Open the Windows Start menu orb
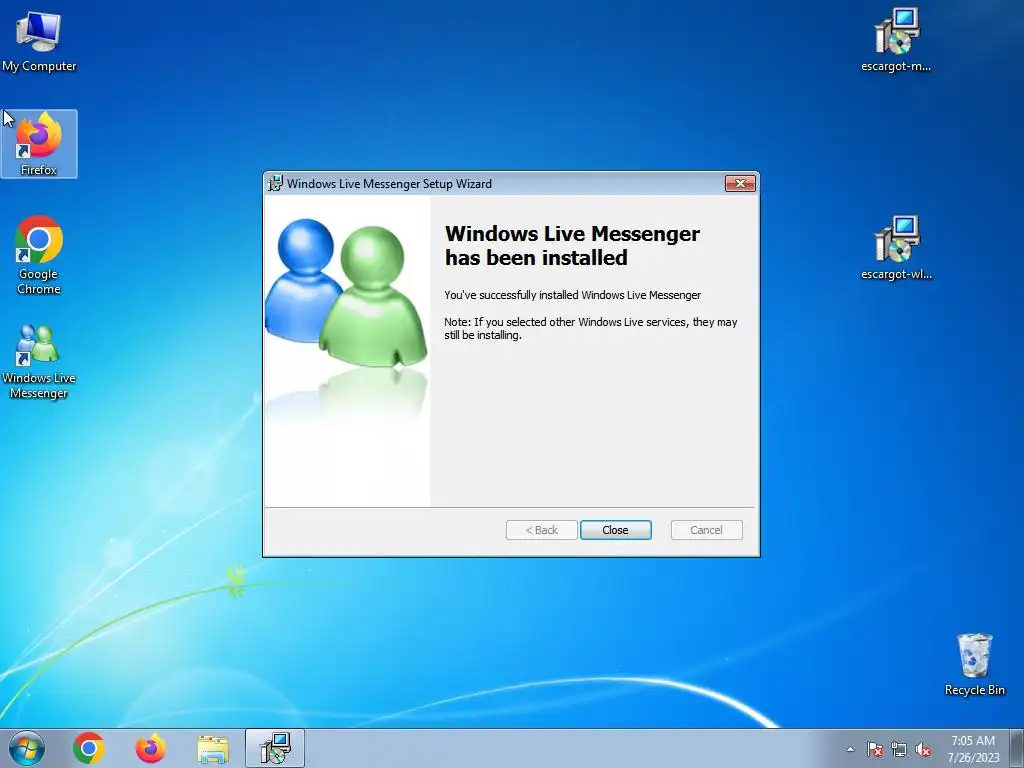1024x768 pixels. [27, 748]
